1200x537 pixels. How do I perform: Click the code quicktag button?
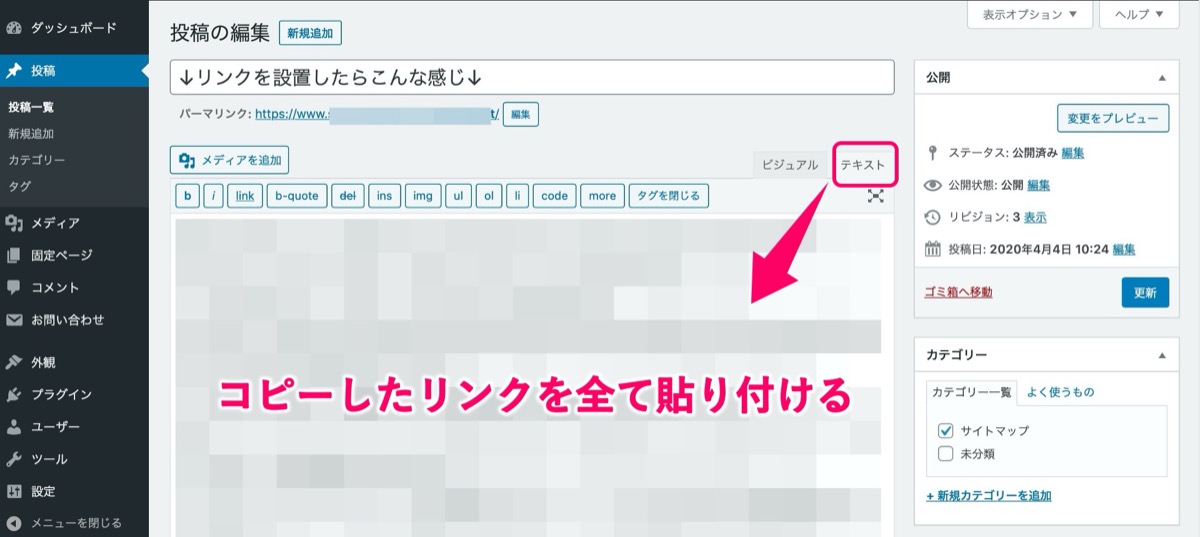tap(554, 196)
